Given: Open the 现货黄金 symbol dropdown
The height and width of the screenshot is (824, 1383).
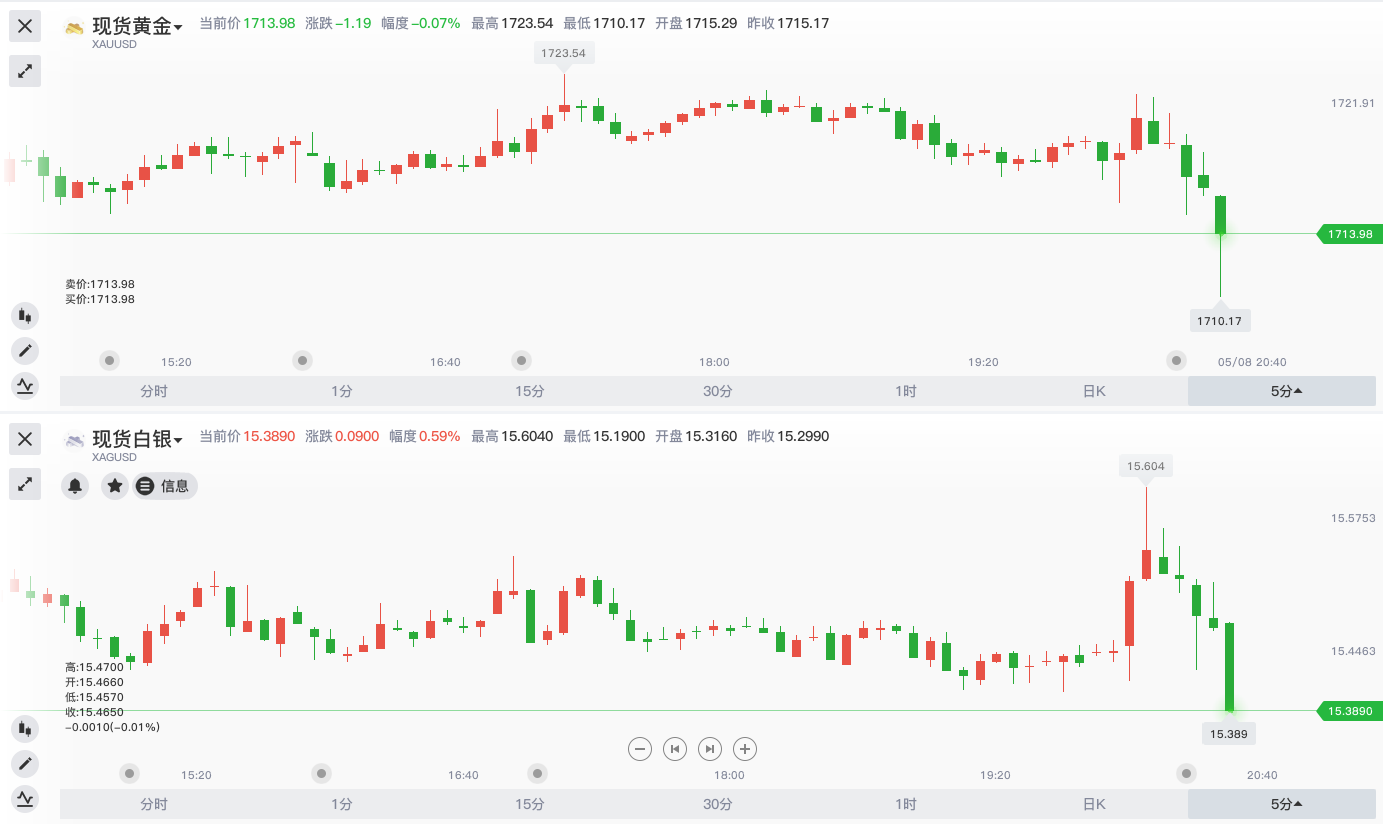Looking at the screenshot, I should click(137, 27).
